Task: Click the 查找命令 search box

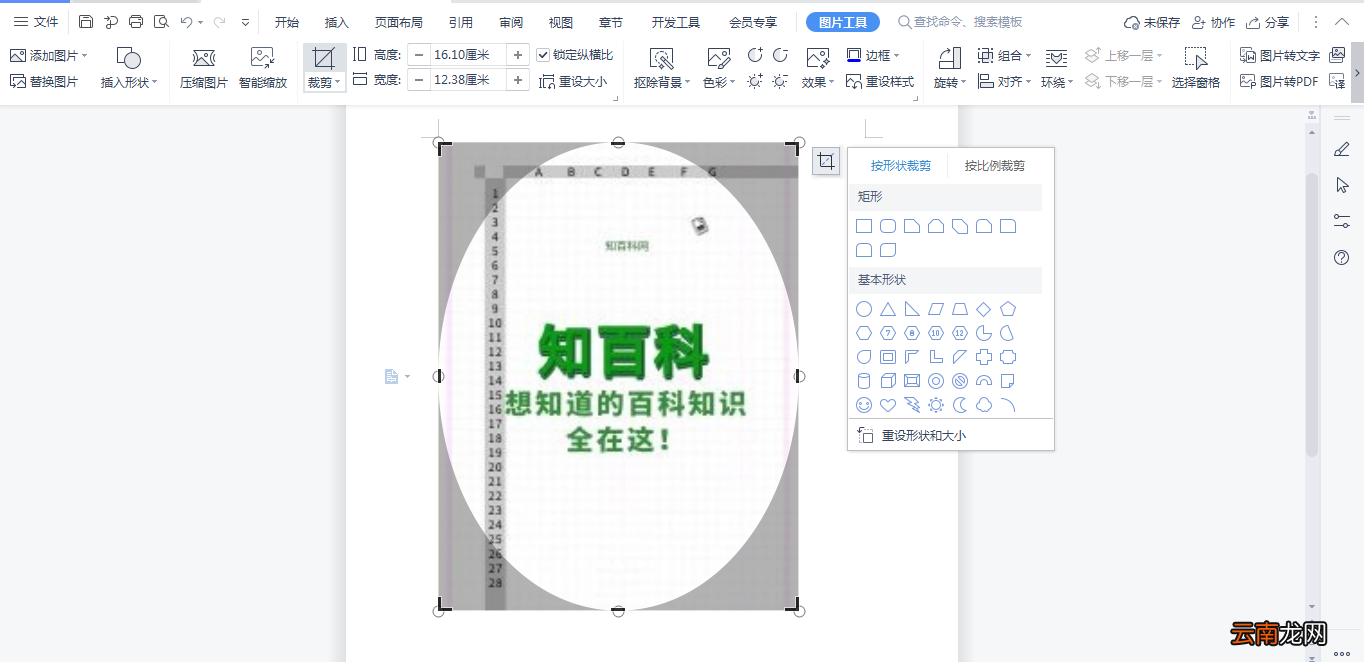Action: 960,22
